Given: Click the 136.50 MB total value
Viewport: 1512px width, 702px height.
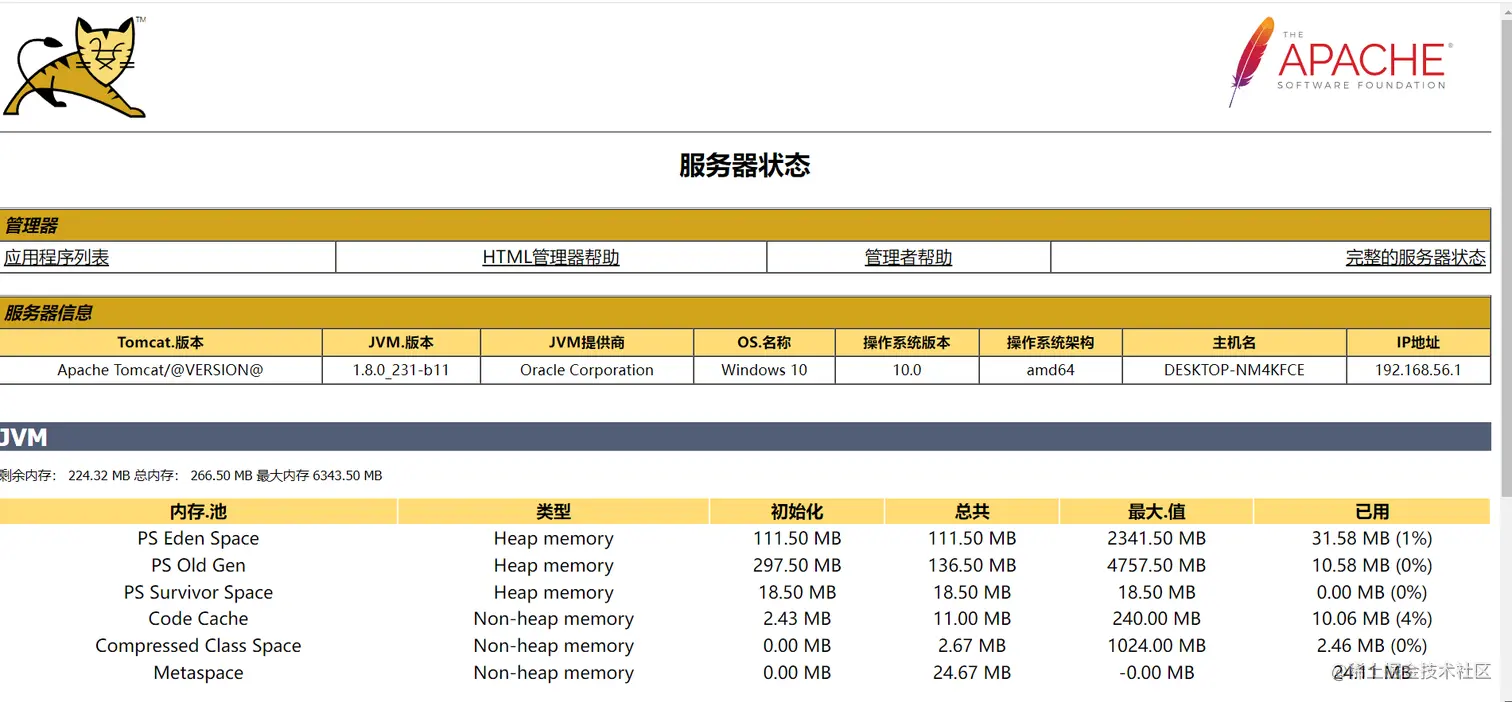Looking at the screenshot, I should [972, 565].
